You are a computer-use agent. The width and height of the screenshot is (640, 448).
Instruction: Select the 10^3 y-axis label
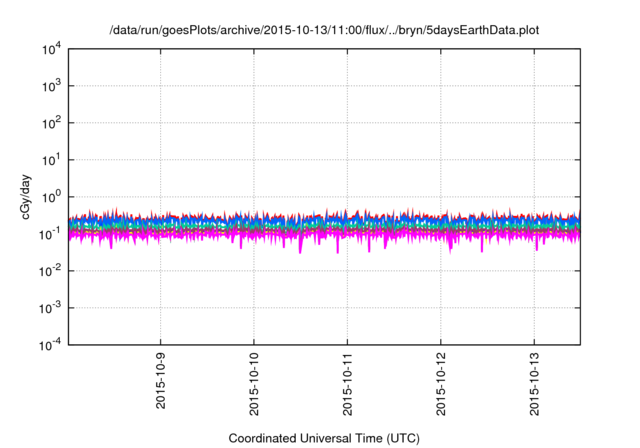(52, 86)
